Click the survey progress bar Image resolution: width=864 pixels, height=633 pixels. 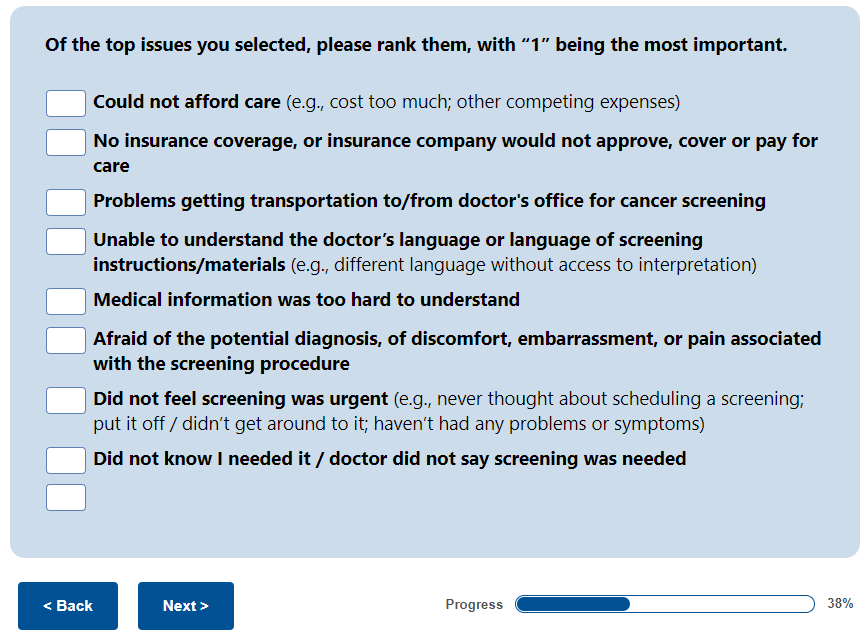(x=664, y=604)
